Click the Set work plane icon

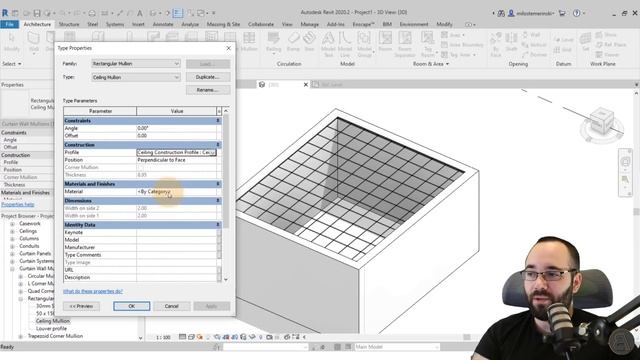(585, 42)
